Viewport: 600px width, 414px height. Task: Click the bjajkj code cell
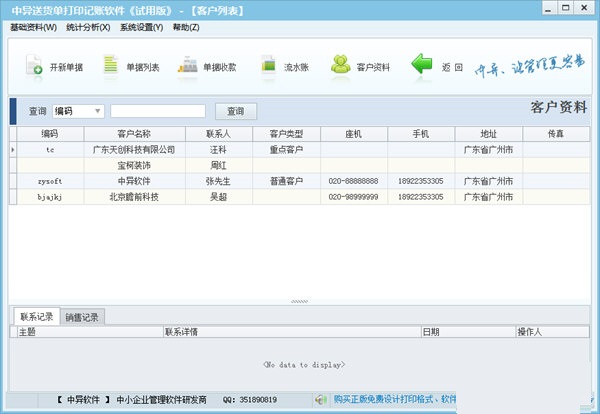[50, 197]
